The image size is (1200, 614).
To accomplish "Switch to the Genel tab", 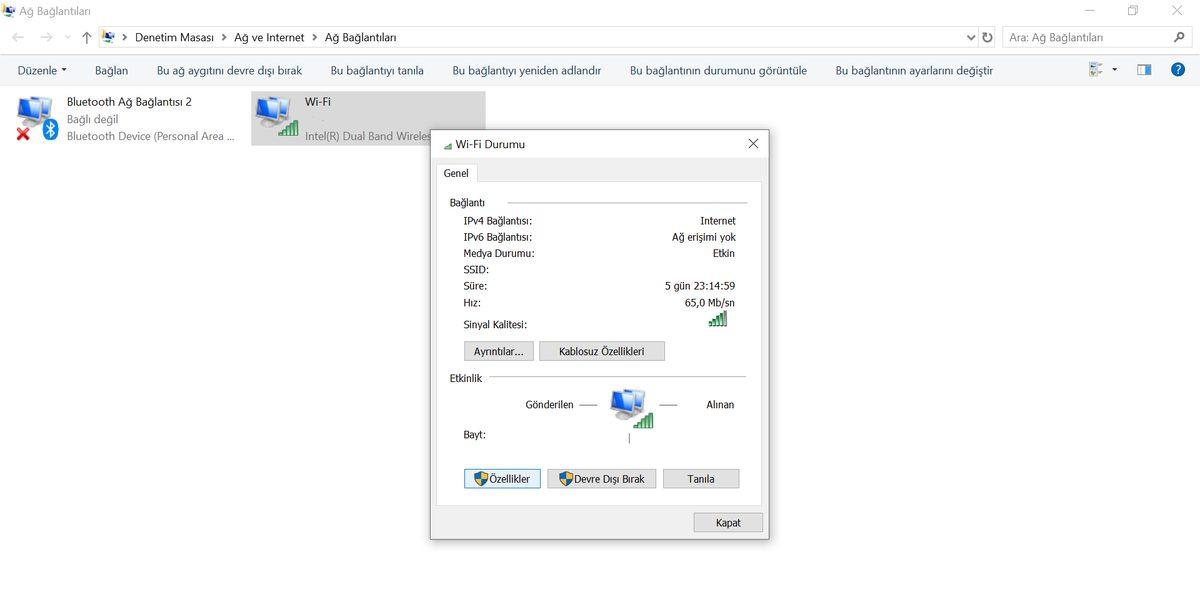I will coord(456,173).
